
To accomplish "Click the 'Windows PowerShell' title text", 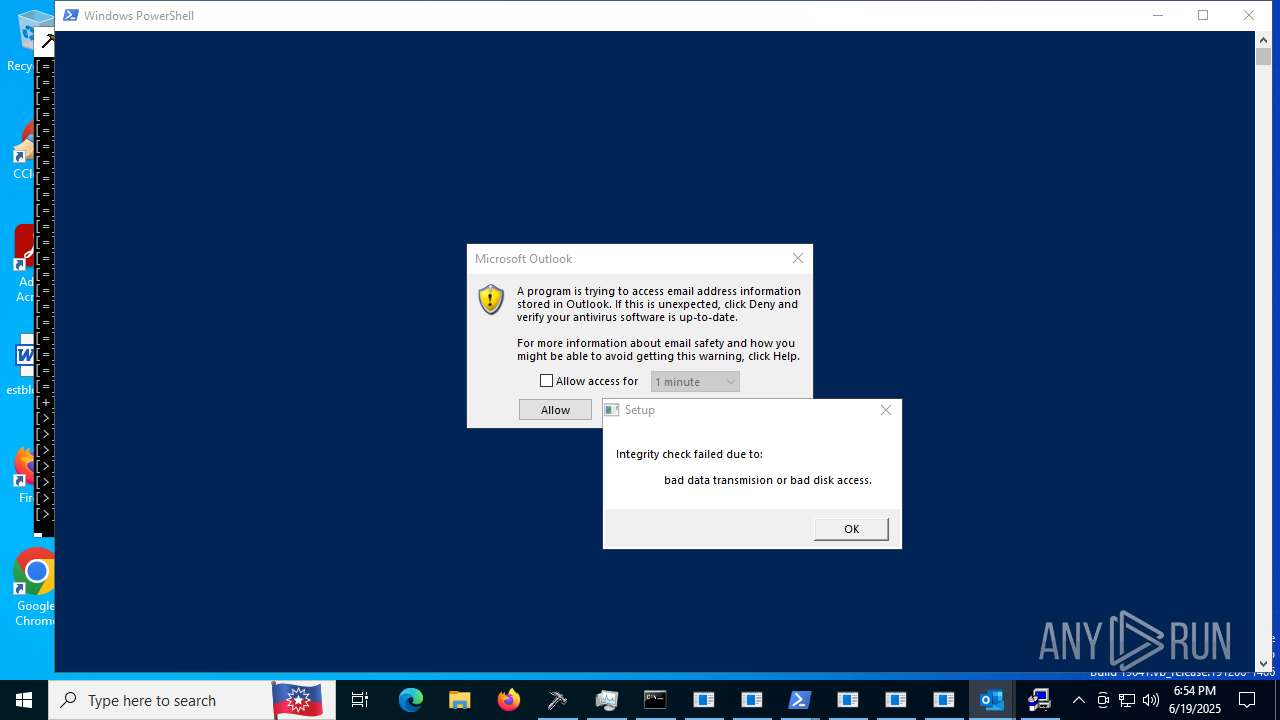I will coord(139,15).
